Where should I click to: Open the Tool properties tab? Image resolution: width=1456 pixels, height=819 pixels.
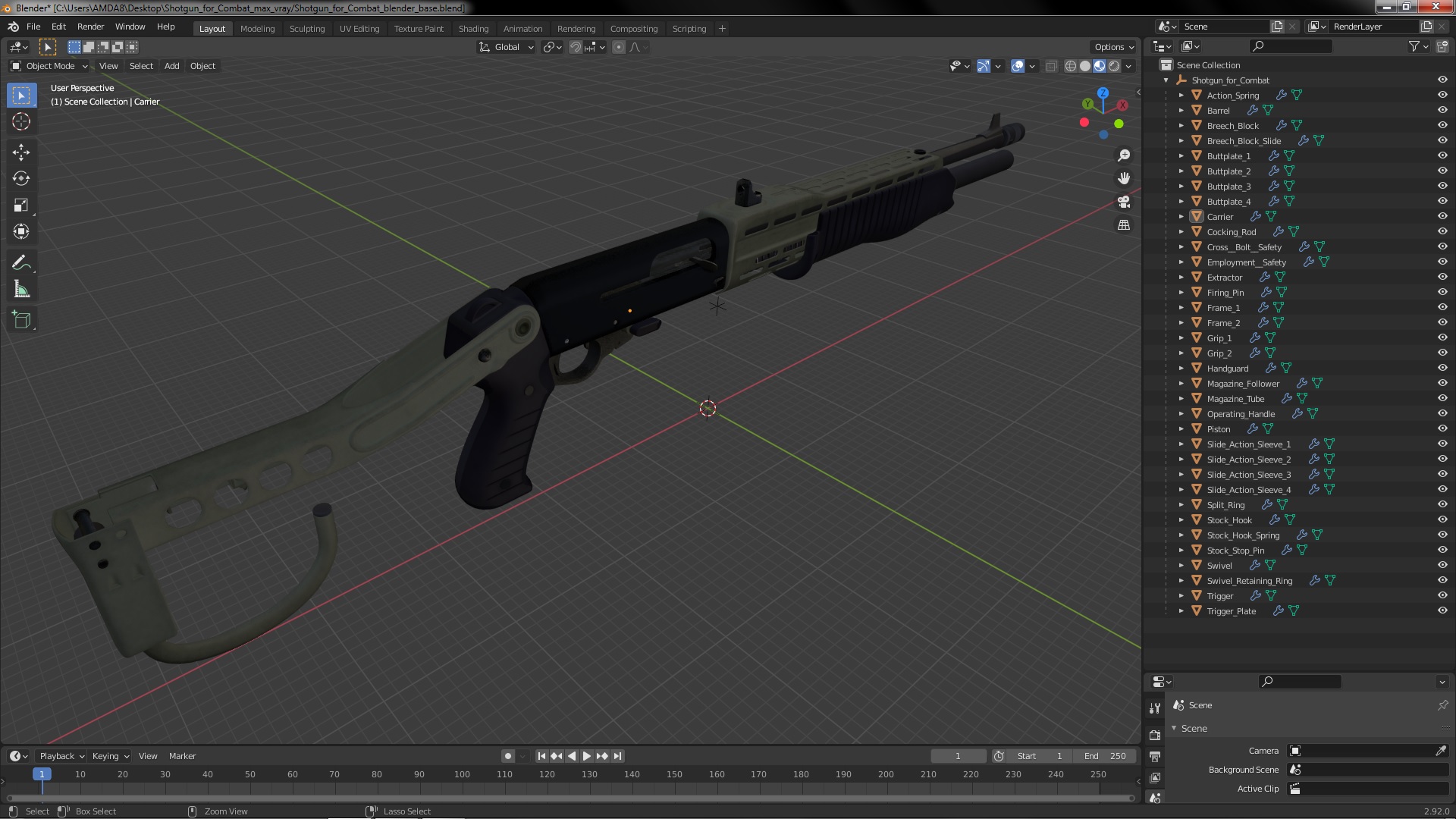(1154, 708)
